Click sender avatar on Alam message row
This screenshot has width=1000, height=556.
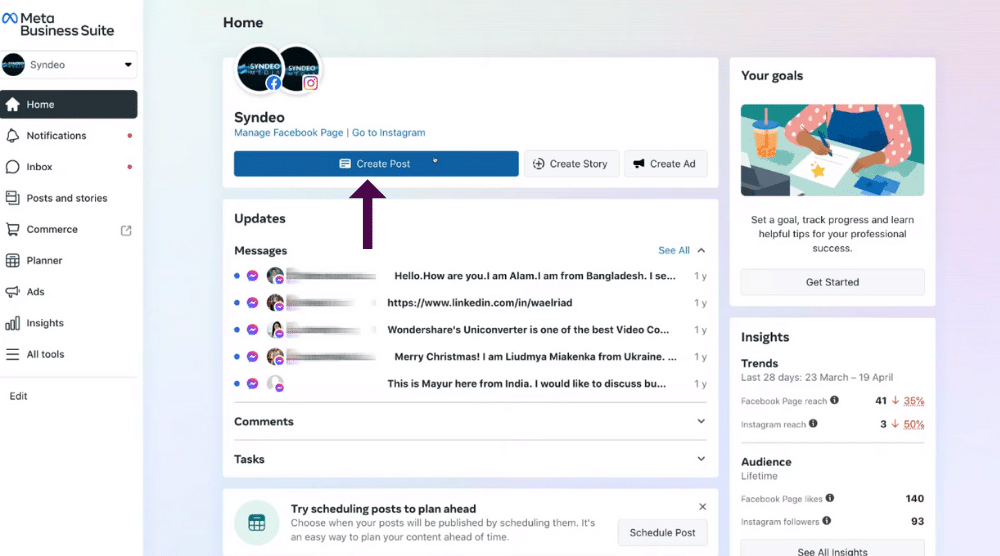[x=275, y=276]
